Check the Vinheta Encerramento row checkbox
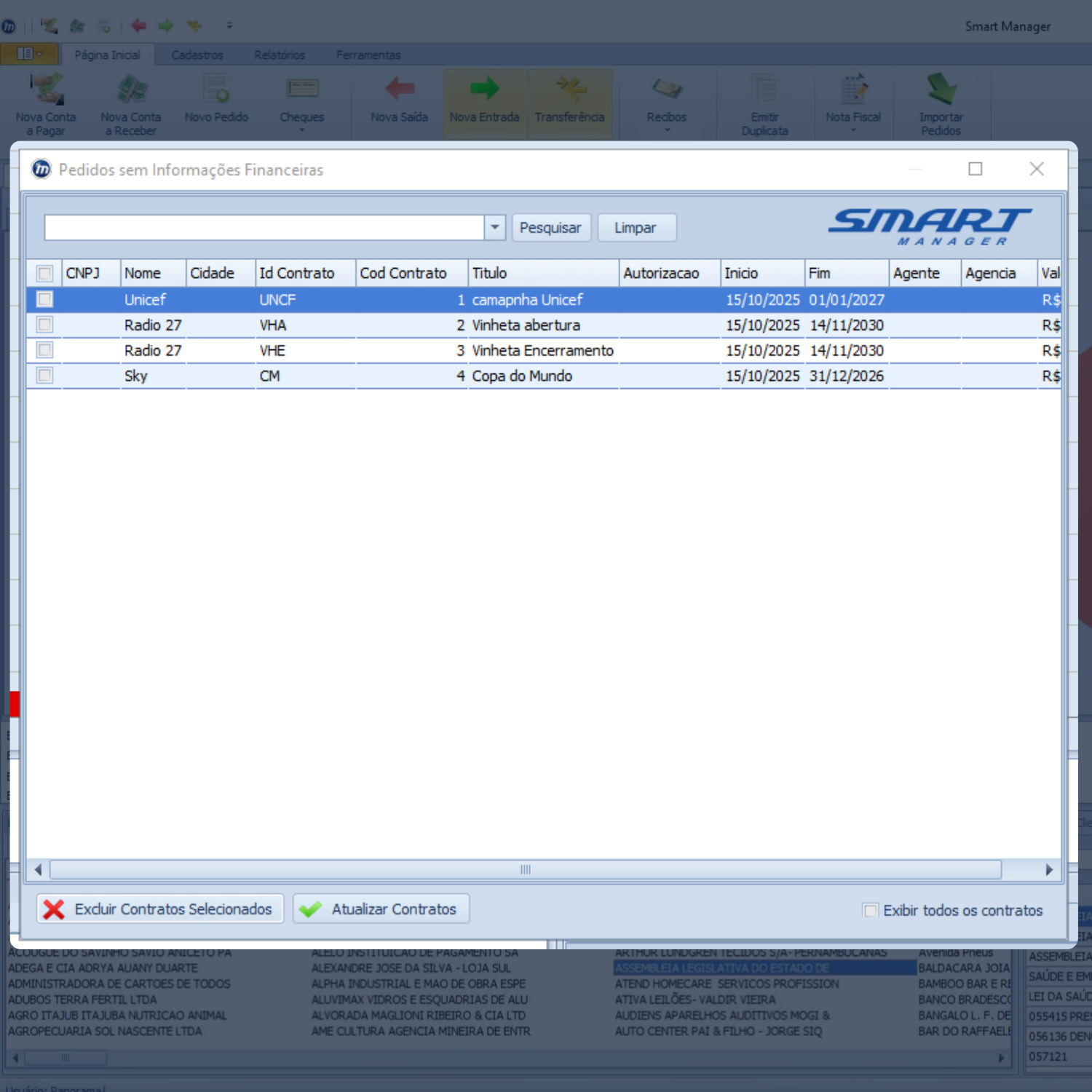The height and width of the screenshot is (1092, 1092). click(x=44, y=350)
